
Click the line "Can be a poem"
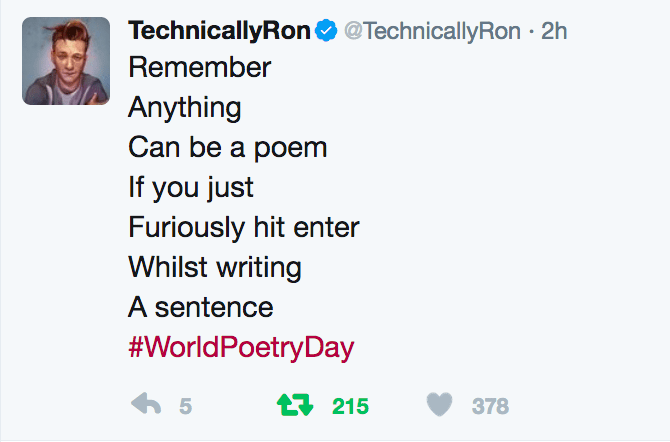pyautogui.click(x=228, y=147)
